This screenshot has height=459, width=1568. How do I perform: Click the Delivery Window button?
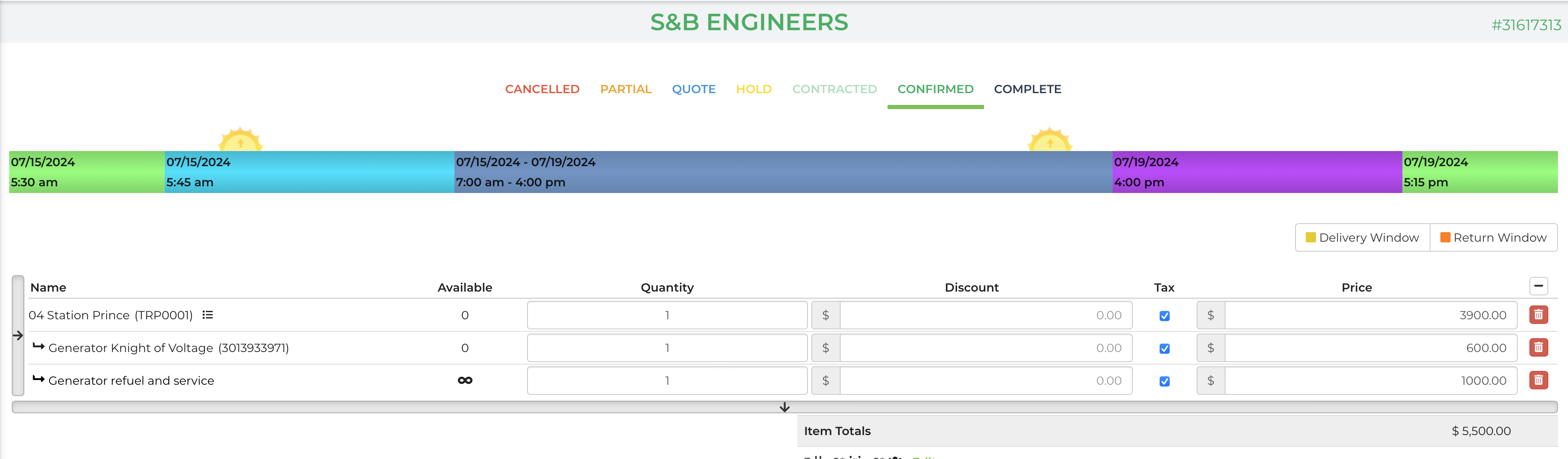(1362, 237)
